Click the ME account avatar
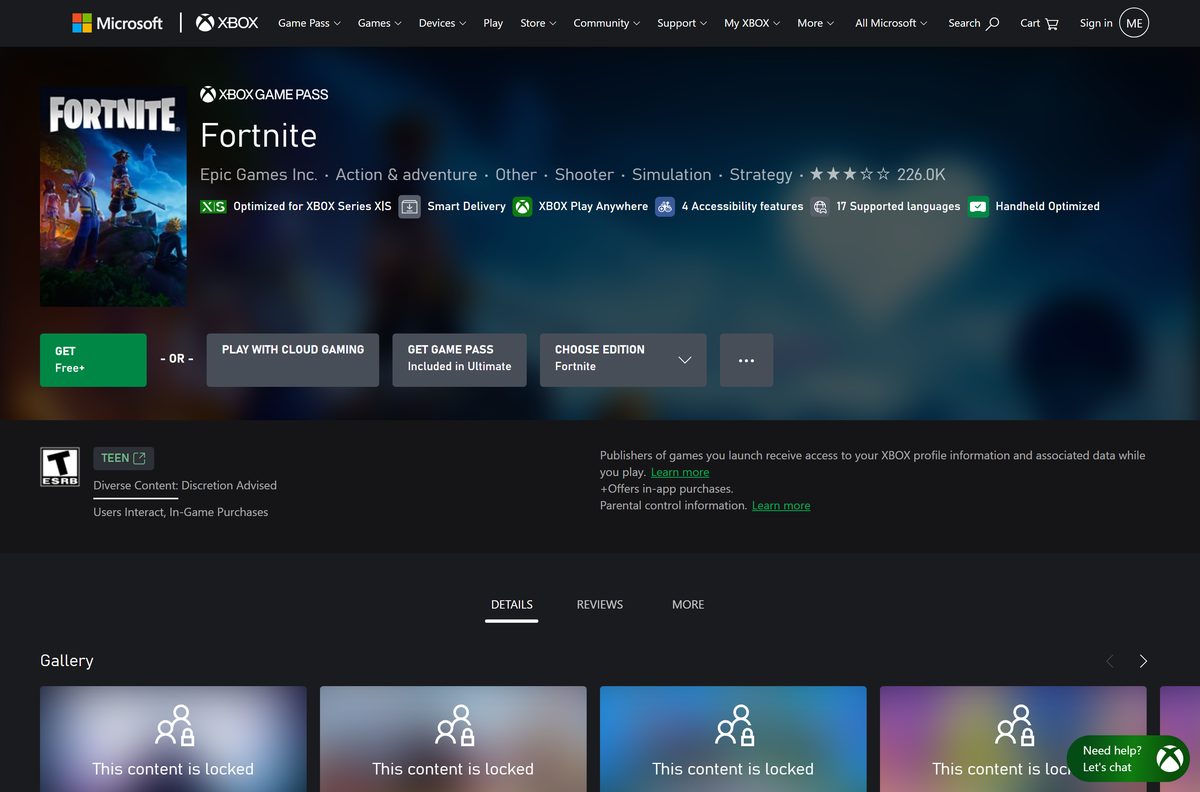The width and height of the screenshot is (1200, 792). [1134, 22]
